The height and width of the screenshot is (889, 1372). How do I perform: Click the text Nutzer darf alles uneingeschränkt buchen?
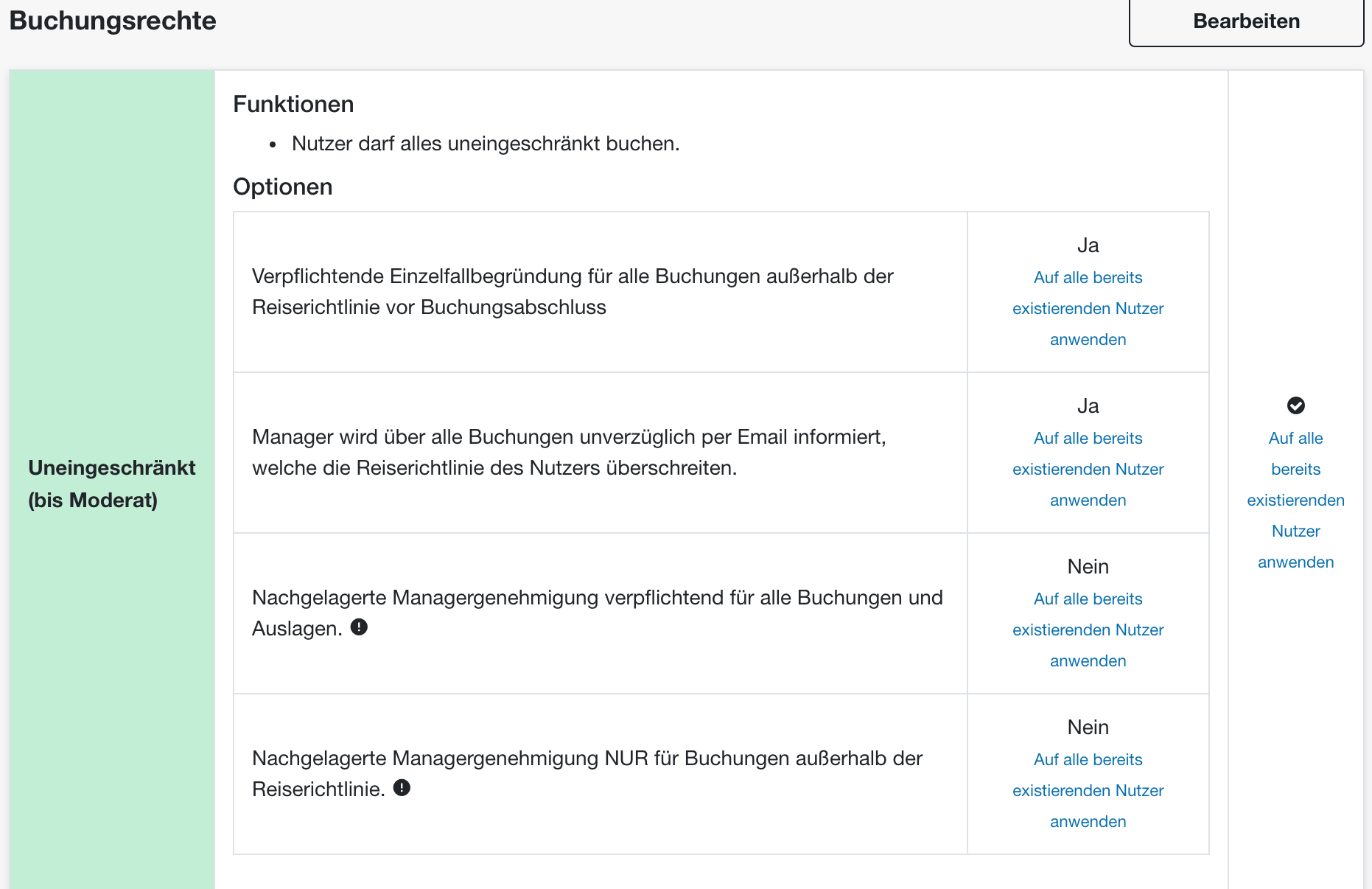[x=485, y=144]
